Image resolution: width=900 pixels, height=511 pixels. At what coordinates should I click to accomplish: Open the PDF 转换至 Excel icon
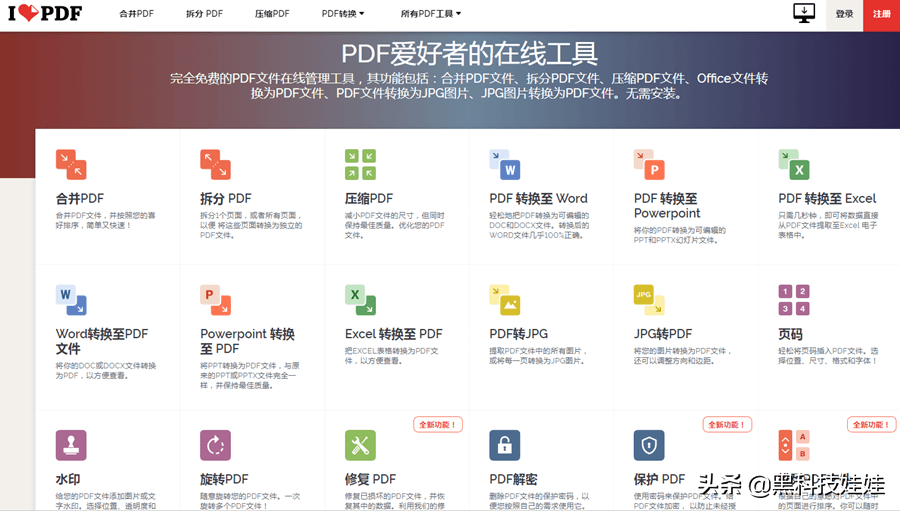click(794, 164)
